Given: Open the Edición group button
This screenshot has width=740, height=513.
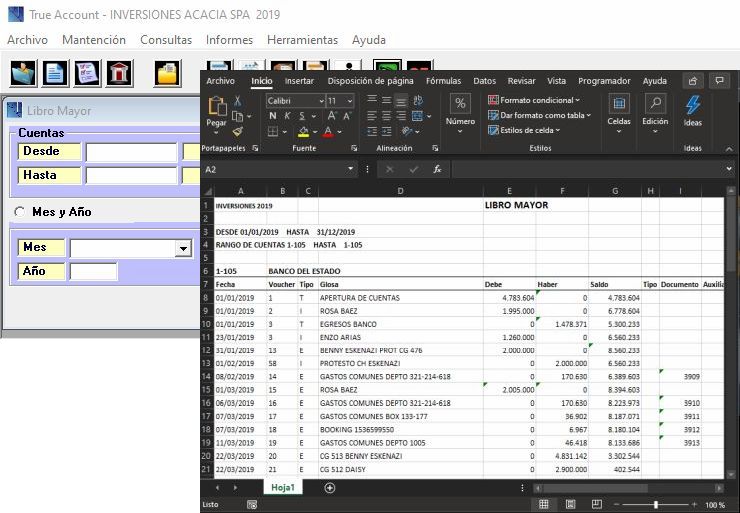Looking at the screenshot, I should (x=655, y=114).
